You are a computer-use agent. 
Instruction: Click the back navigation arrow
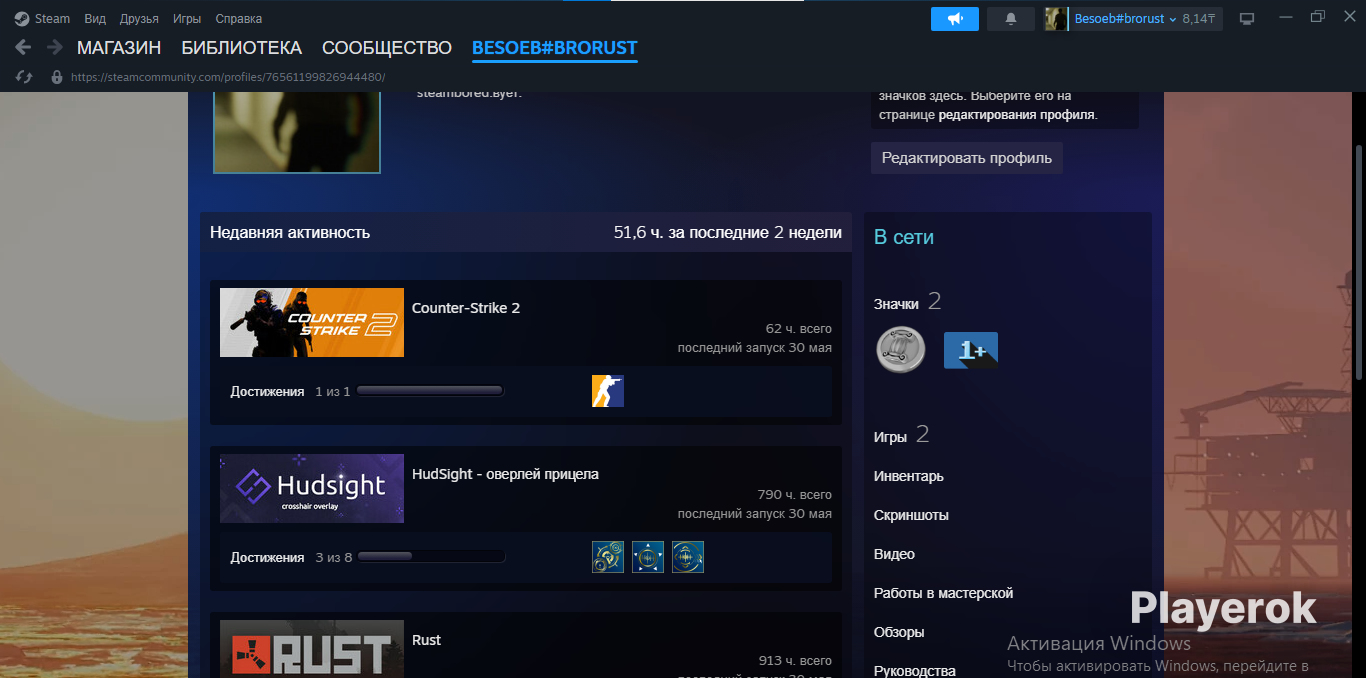coord(24,47)
